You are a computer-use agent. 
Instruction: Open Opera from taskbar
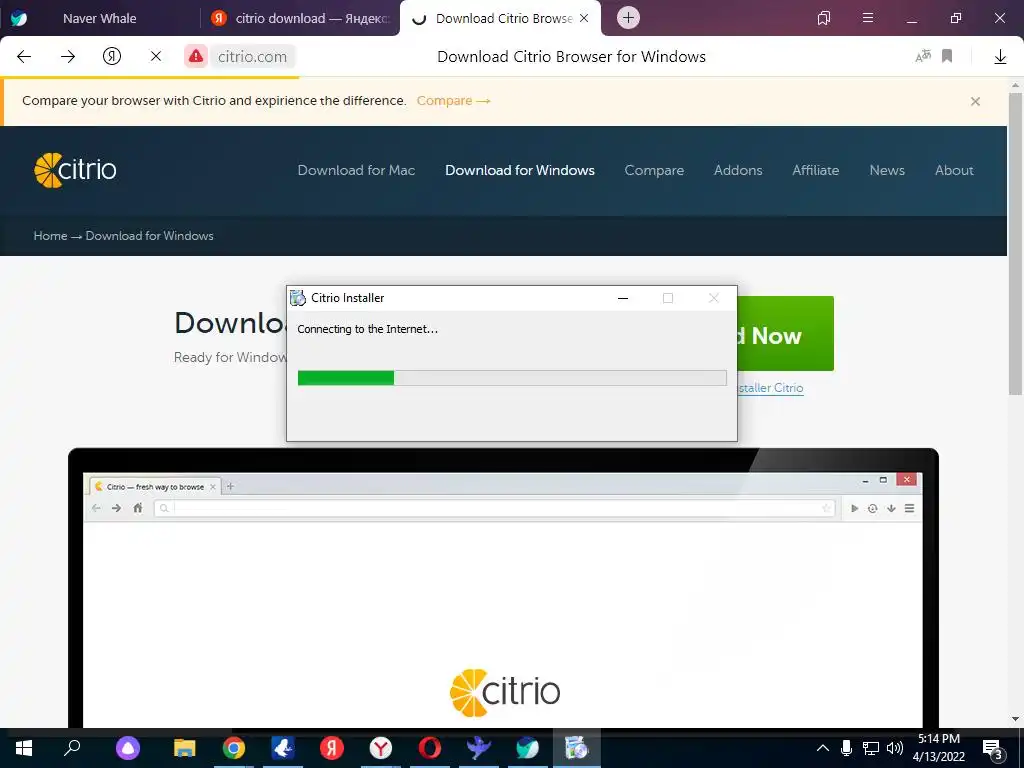coord(430,748)
